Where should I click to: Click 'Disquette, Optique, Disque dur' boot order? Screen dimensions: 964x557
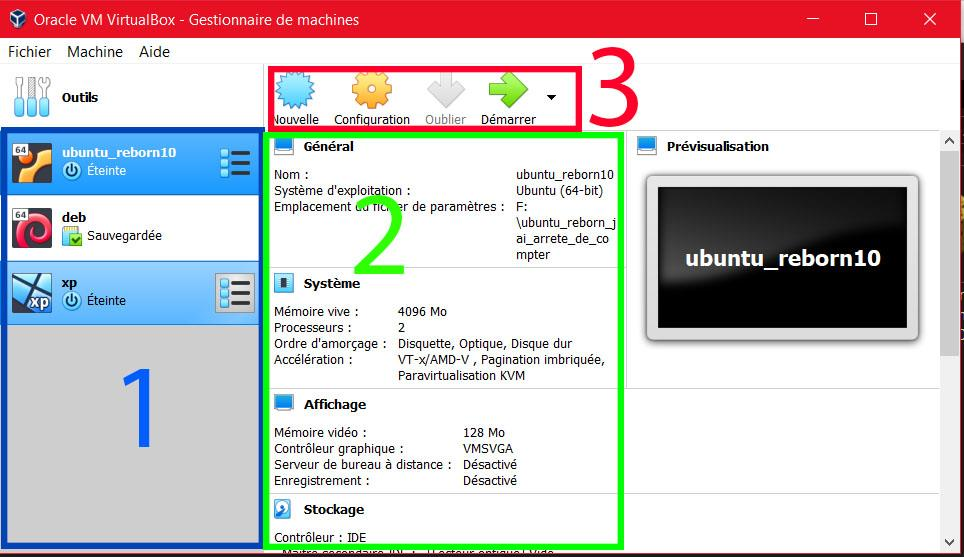pos(485,344)
